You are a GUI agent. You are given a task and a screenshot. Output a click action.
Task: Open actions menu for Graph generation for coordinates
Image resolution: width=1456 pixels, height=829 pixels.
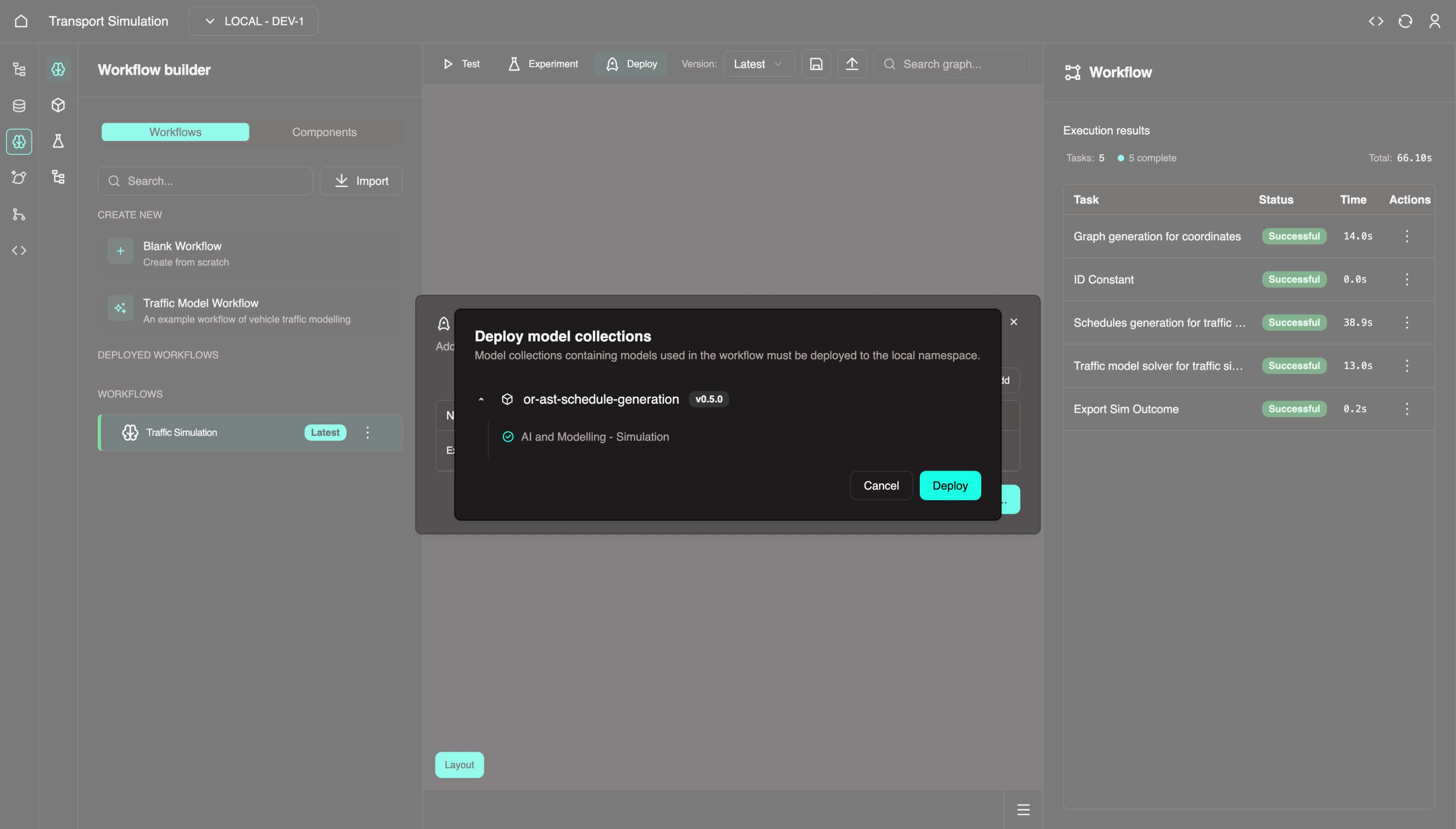(x=1406, y=236)
